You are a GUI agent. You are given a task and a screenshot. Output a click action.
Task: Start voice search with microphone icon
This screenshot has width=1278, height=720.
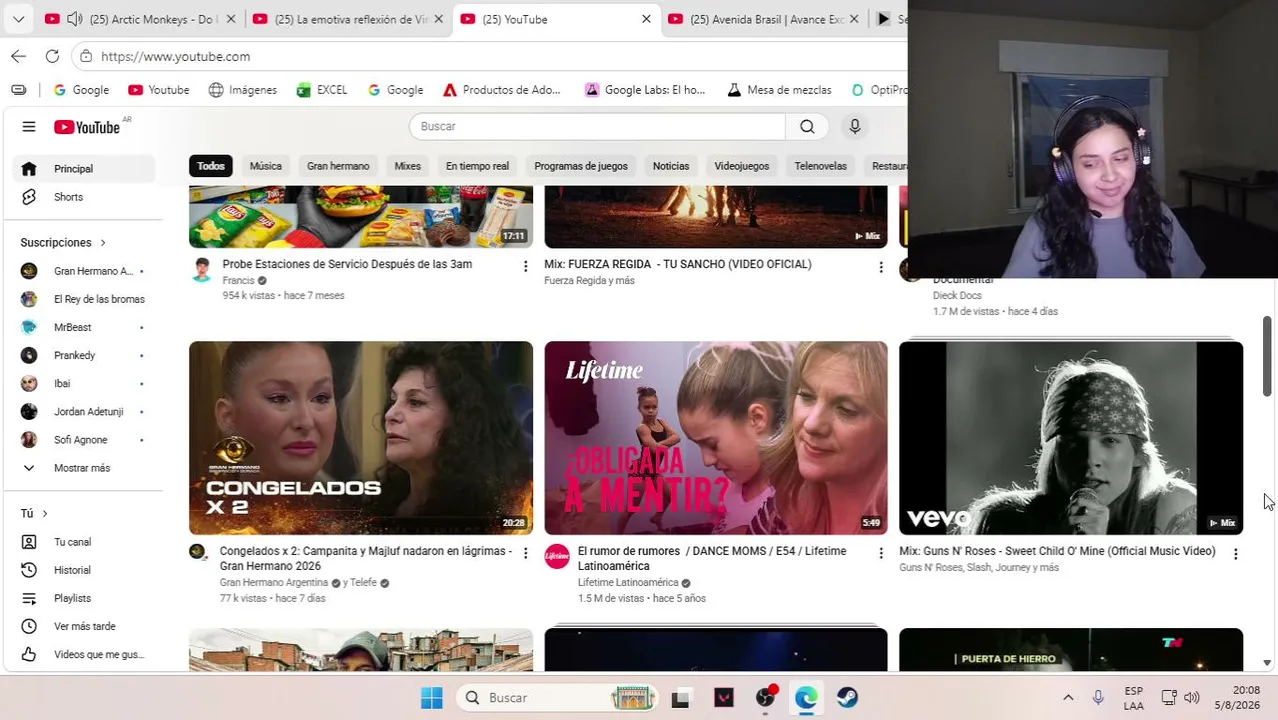click(x=855, y=126)
